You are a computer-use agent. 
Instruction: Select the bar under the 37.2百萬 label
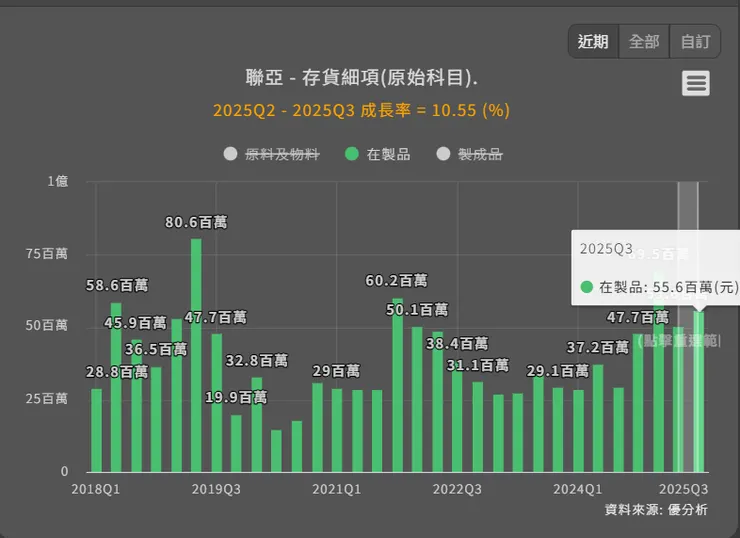(x=598, y=418)
